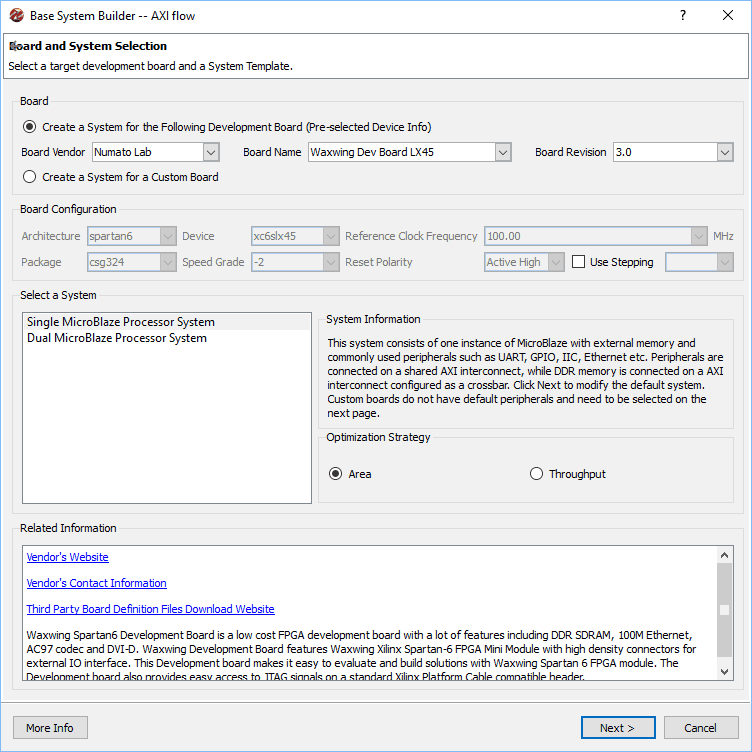Close the Base System Builder dialog
This screenshot has height=752, width=752.
728,16
